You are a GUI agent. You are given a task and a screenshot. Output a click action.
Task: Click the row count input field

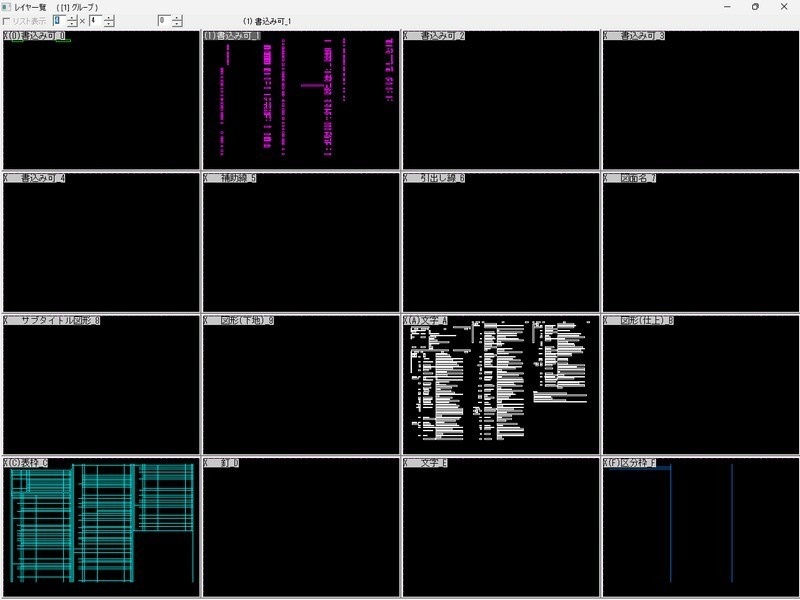pyautogui.click(x=96, y=21)
